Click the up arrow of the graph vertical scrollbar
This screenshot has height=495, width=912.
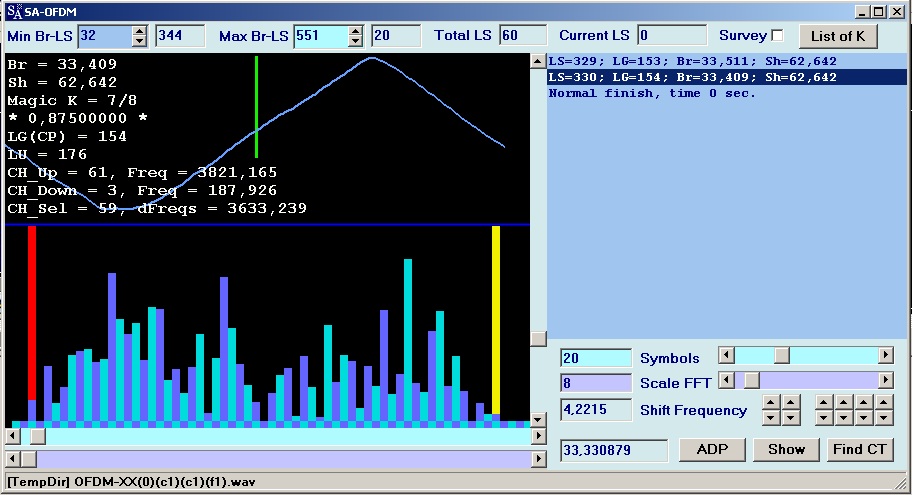[x=538, y=61]
